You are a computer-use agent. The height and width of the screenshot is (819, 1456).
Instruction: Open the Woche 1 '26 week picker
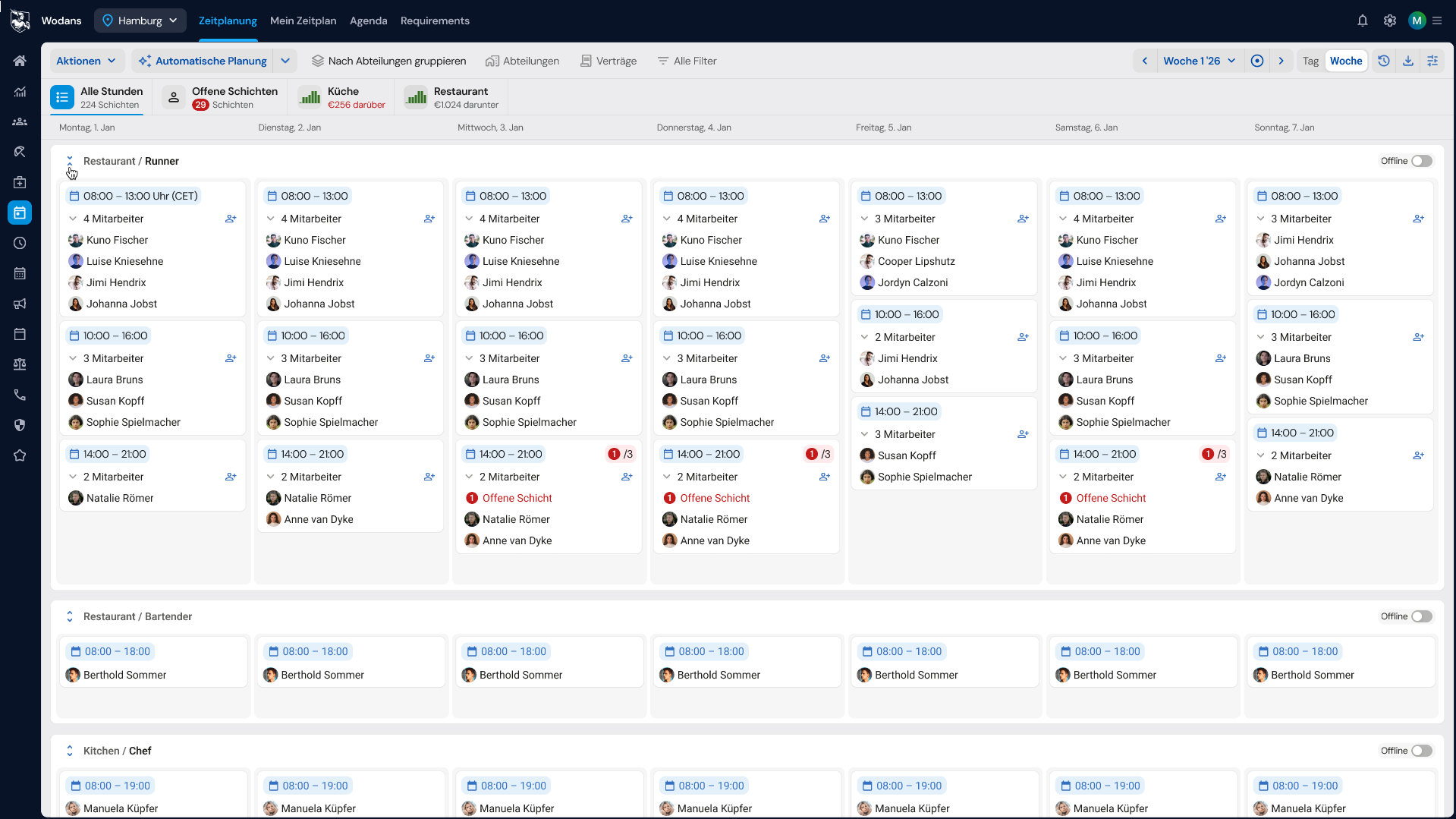coord(1200,61)
